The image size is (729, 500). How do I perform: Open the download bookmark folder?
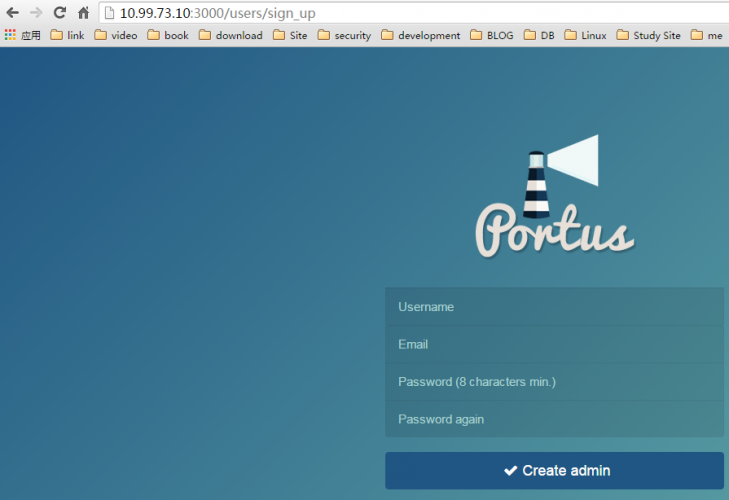[230, 35]
